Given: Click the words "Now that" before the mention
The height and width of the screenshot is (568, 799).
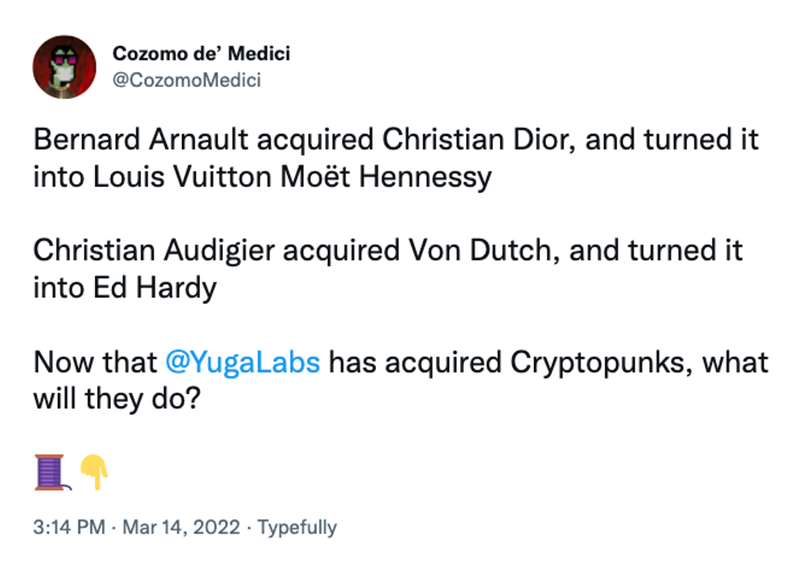Looking at the screenshot, I should pyautogui.click(x=95, y=362).
